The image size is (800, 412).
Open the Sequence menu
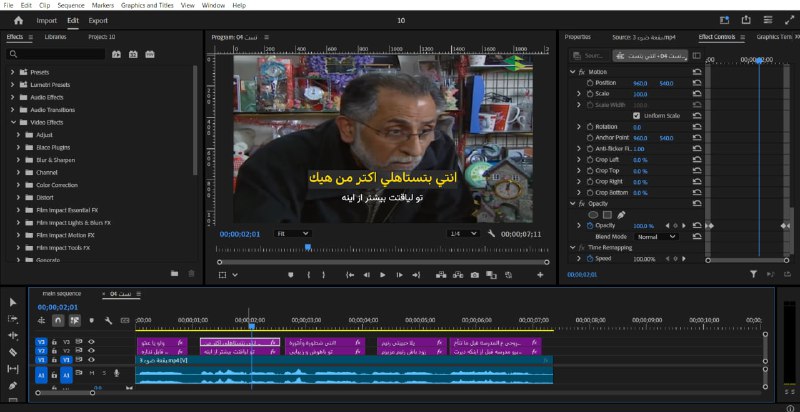(x=71, y=6)
